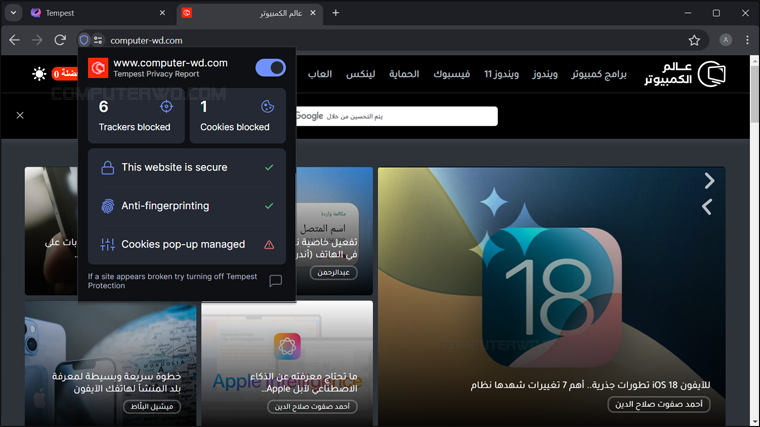Open the 6 Trackers blocked card
The height and width of the screenshot is (427, 760).
coord(136,115)
